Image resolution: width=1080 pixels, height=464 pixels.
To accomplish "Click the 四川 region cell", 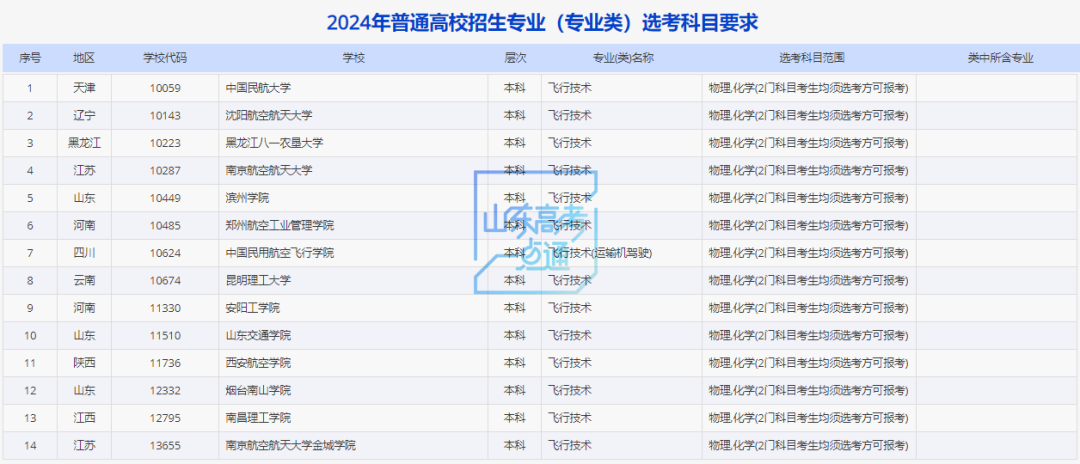I will click(x=84, y=253).
